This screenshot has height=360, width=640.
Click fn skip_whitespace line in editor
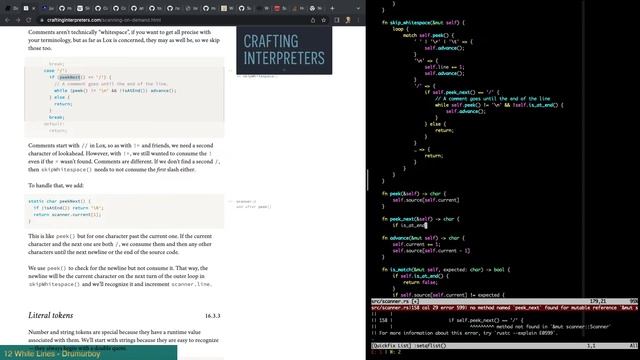point(423,22)
